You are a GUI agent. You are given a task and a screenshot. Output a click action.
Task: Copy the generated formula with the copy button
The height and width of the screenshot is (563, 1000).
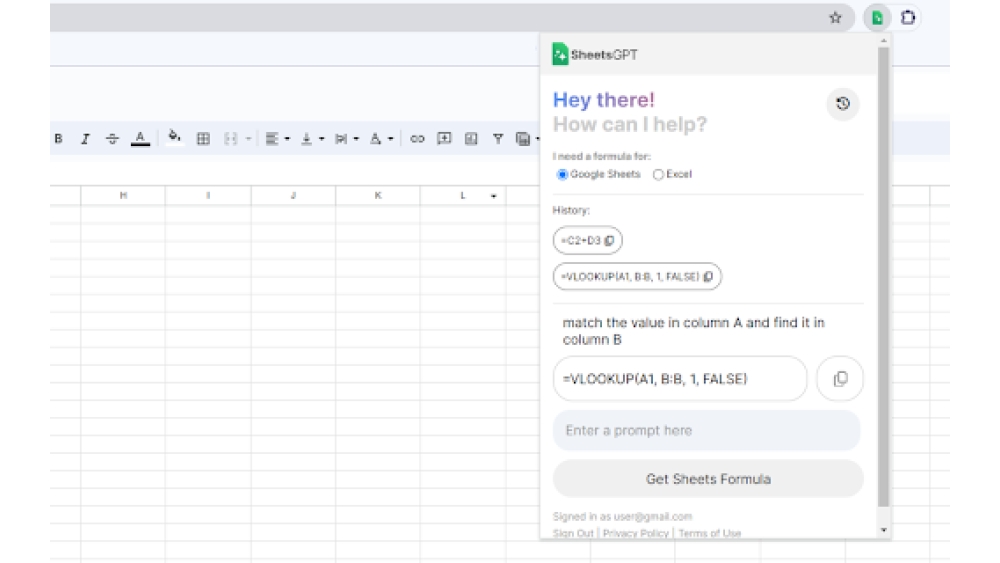[x=840, y=379]
